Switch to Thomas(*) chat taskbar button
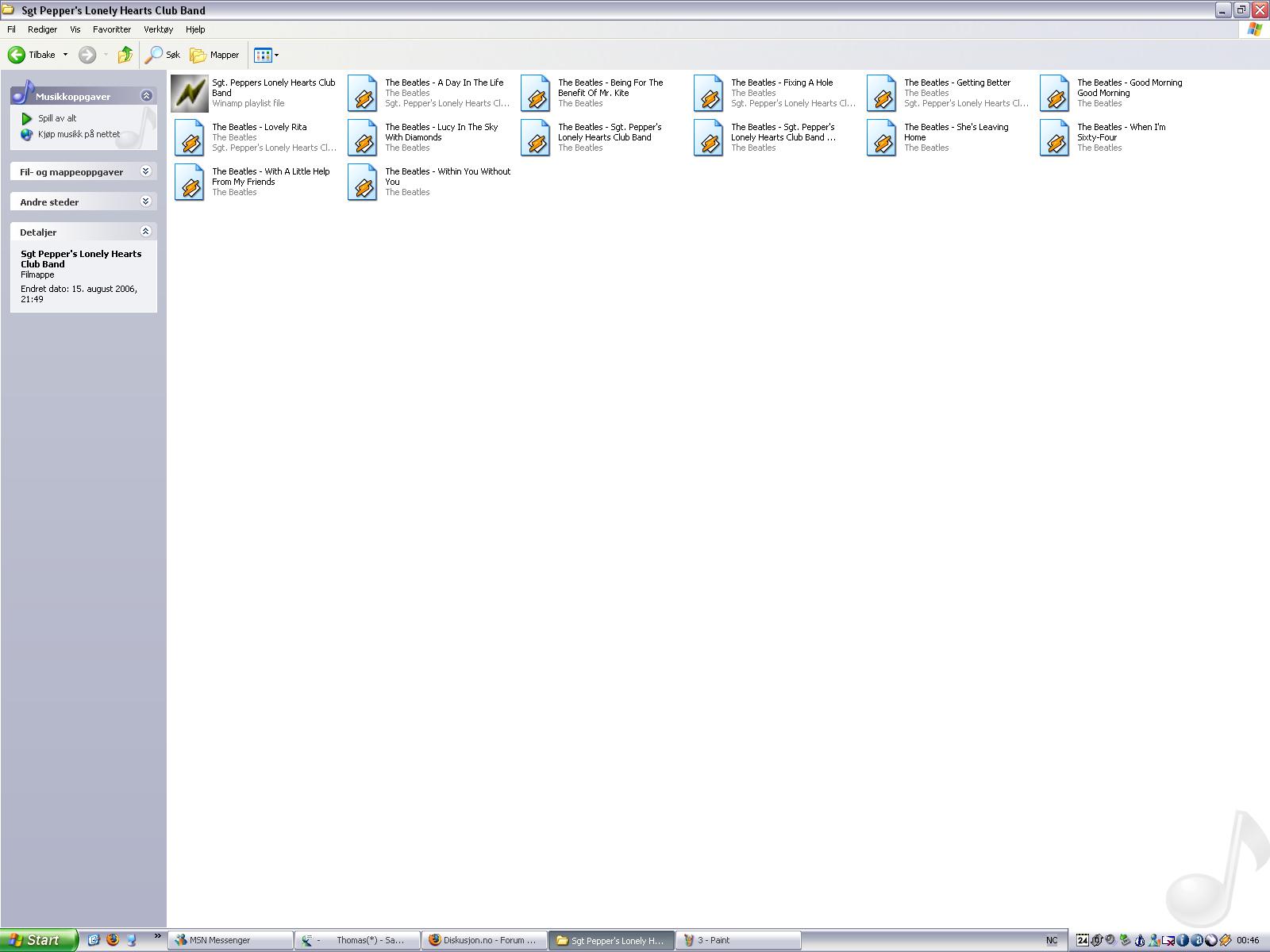1270x952 pixels. (357, 940)
